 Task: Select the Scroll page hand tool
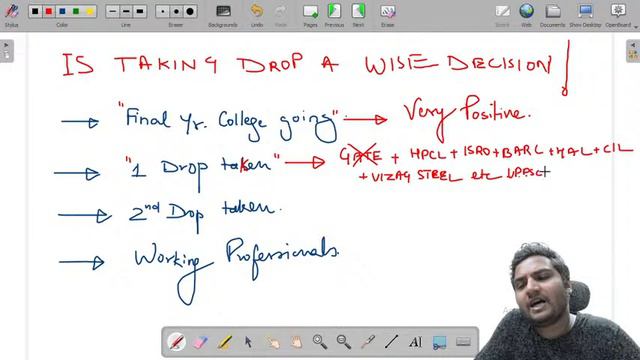tap(296, 342)
